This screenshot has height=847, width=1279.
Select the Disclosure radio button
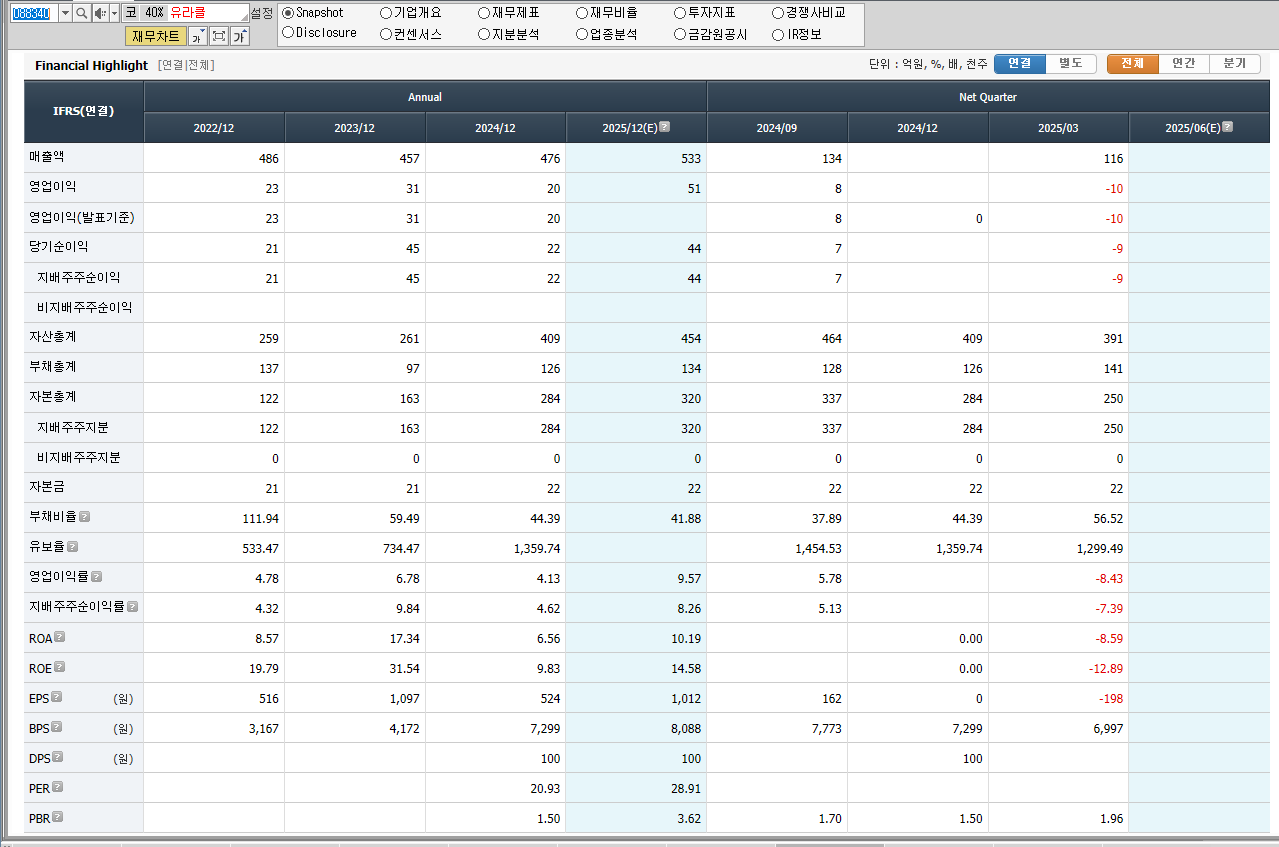[x=289, y=33]
